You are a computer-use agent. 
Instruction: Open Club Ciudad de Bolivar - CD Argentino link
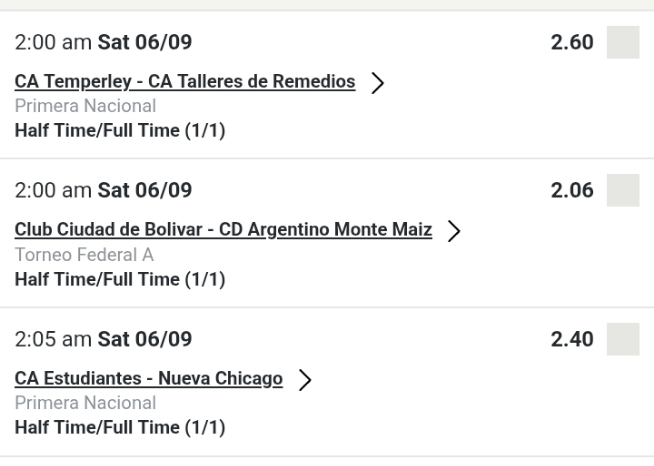coord(223,230)
